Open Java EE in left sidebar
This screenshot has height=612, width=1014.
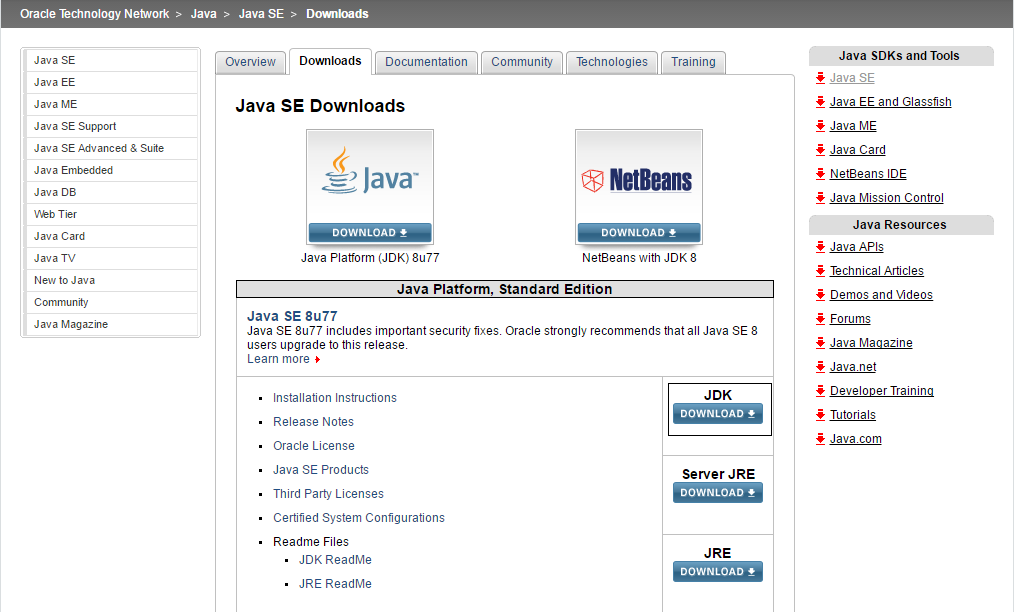(111, 82)
